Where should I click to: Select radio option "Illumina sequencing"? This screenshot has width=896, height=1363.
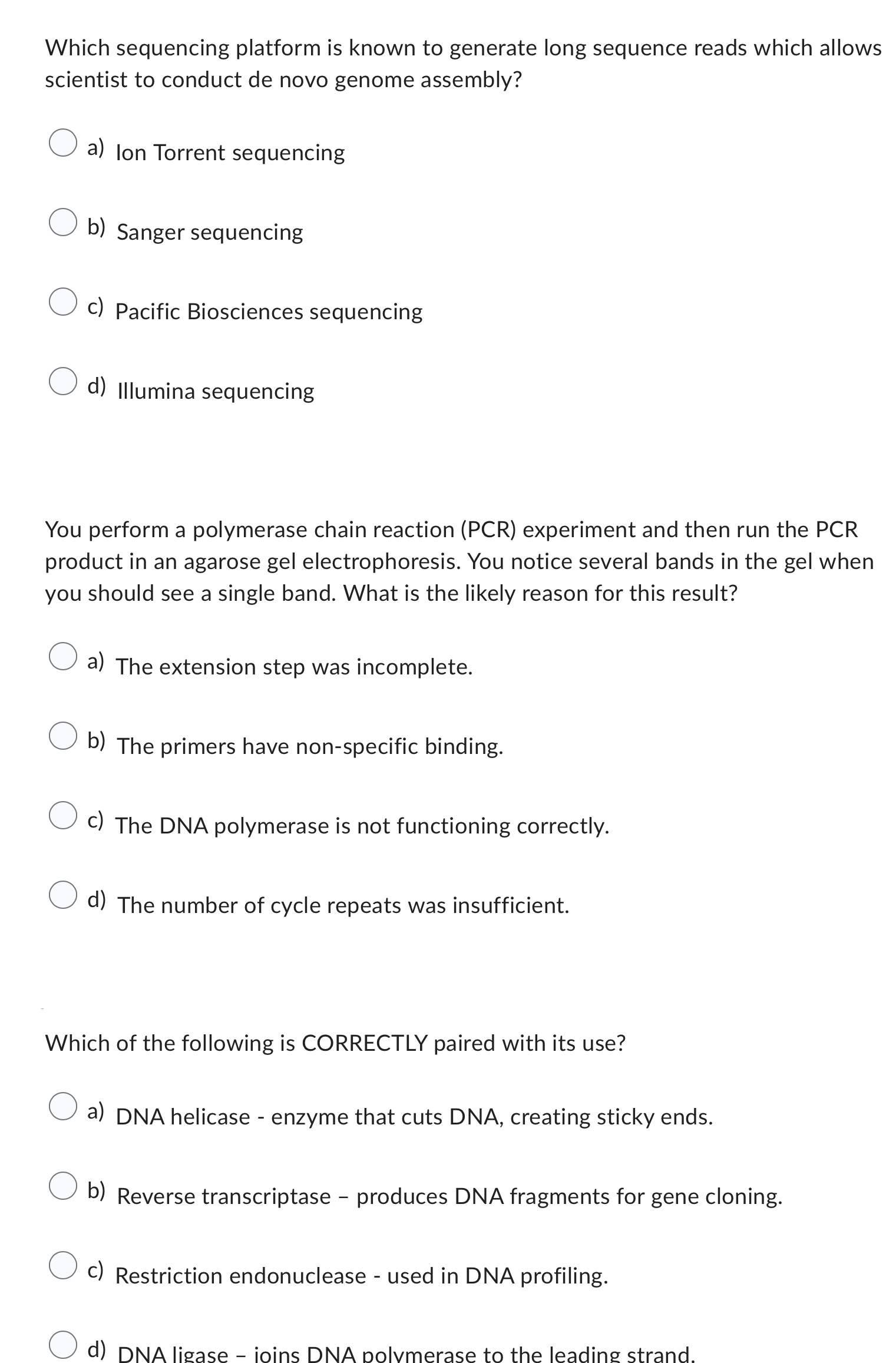point(63,382)
